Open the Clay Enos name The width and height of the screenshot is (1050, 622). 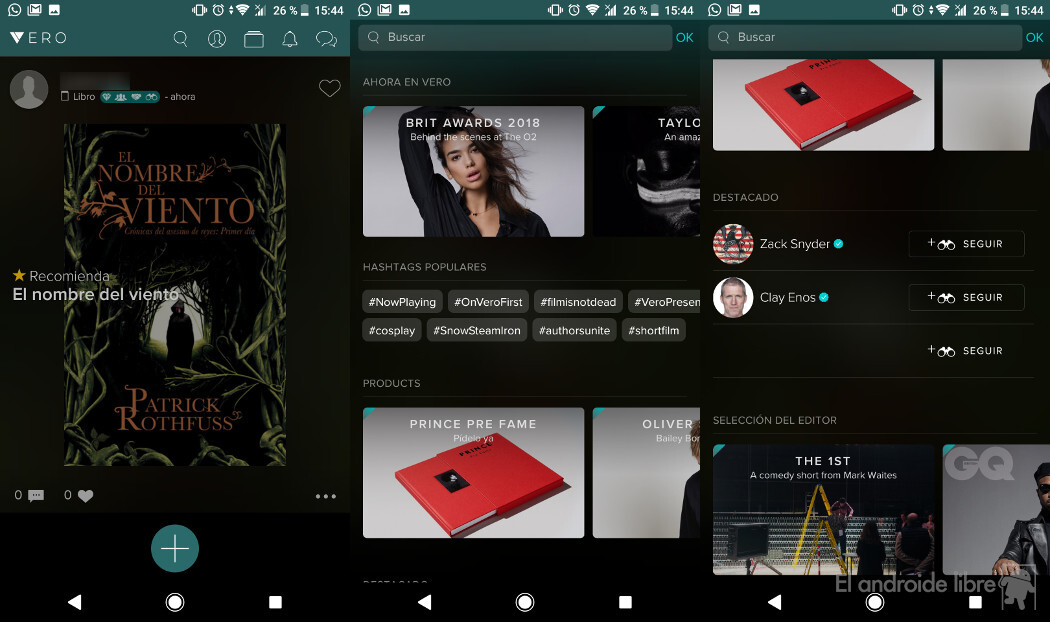click(x=788, y=297)
